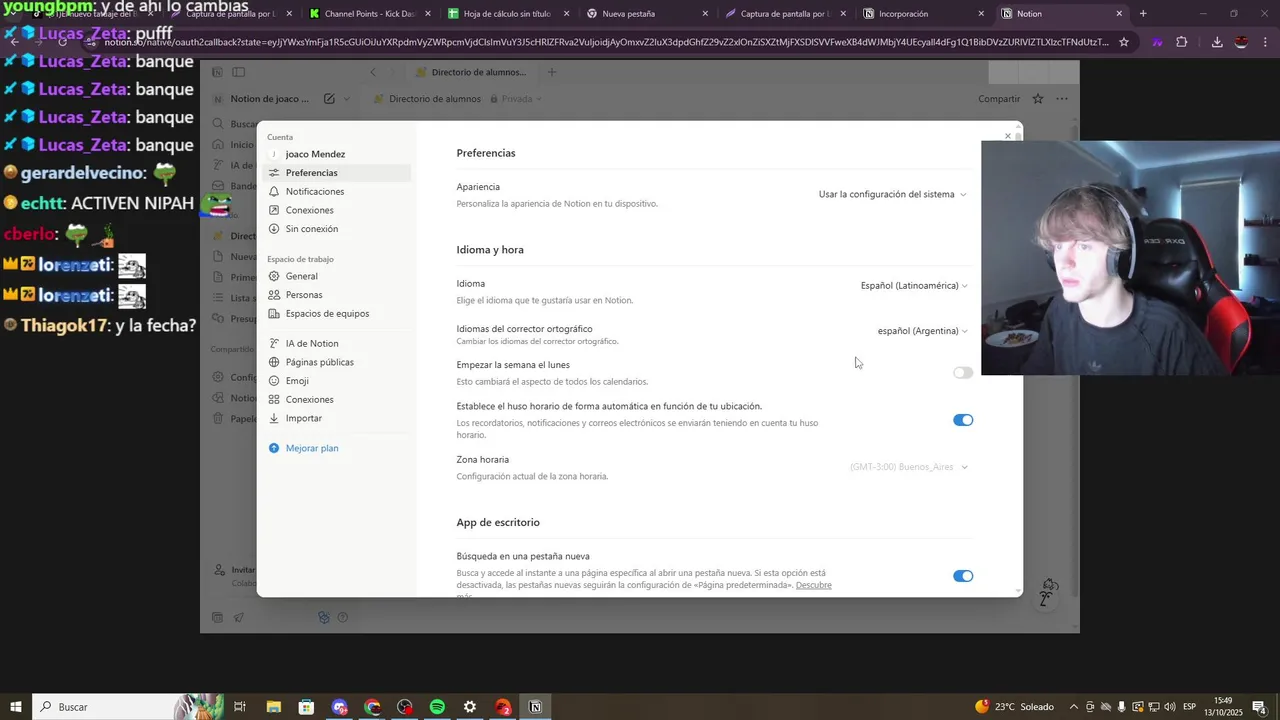This screenshot has width=1280, height=720.
Task: Open a new browser tab
Action: click(x=1143, y=14)
